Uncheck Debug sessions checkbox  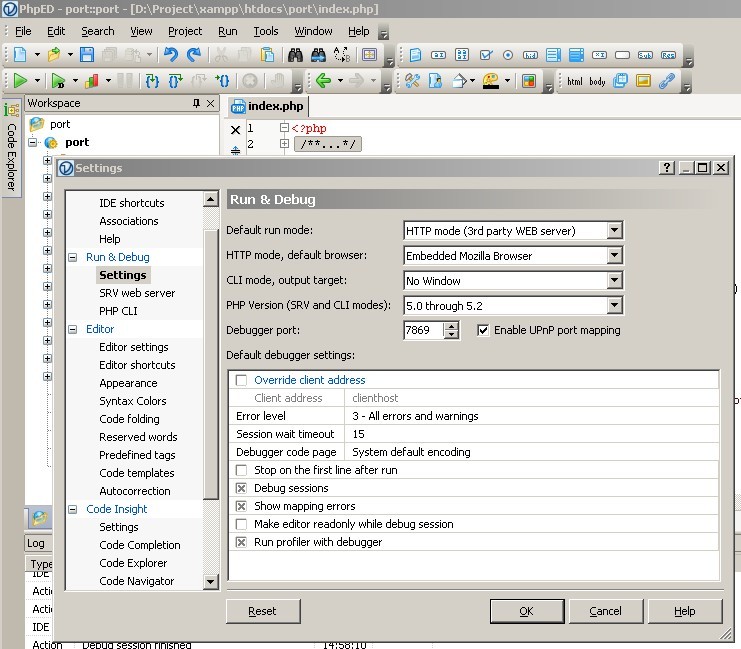coord(241,488)
